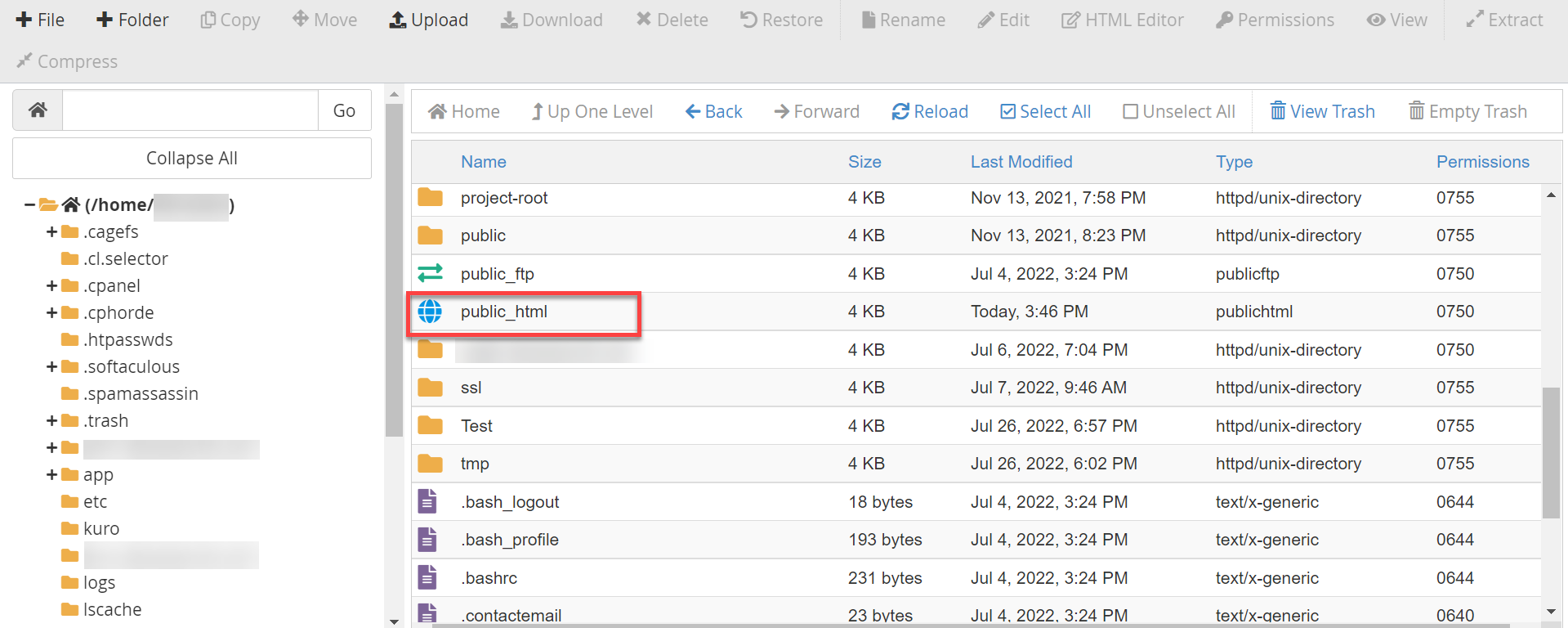Click Collapse All in the tree panel
This screenshot has height=628, width=1568.
pyautogui.click(x=192, y=158)
